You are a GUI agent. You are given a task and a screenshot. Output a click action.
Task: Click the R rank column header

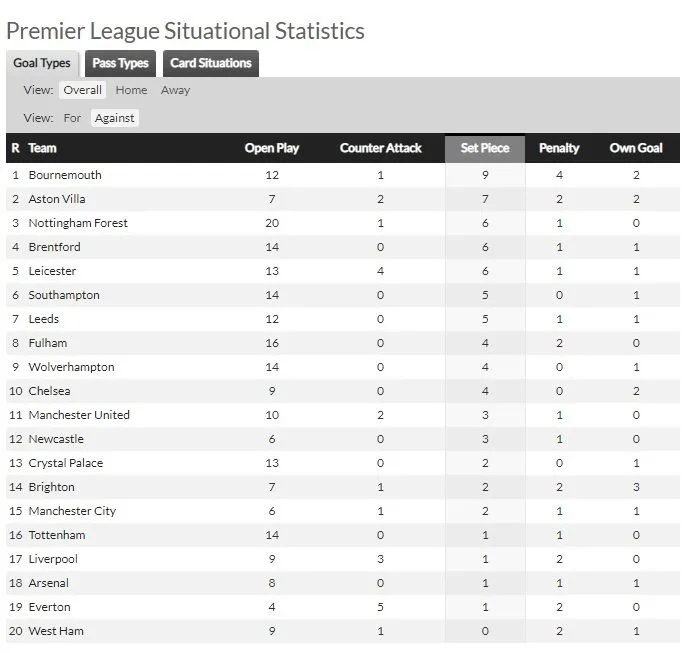(15, 148)
